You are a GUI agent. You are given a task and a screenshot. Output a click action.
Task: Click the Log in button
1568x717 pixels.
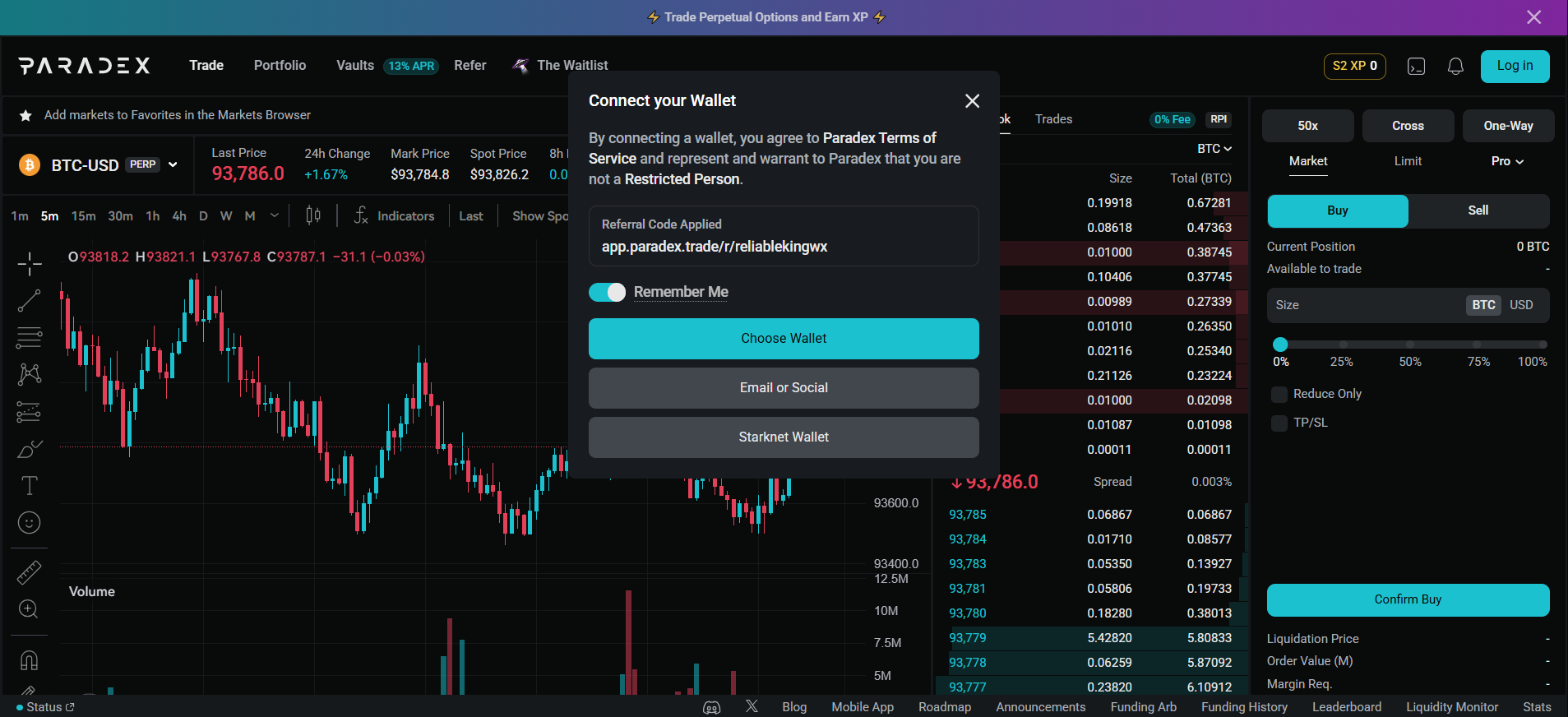(x=1515, y=67)
